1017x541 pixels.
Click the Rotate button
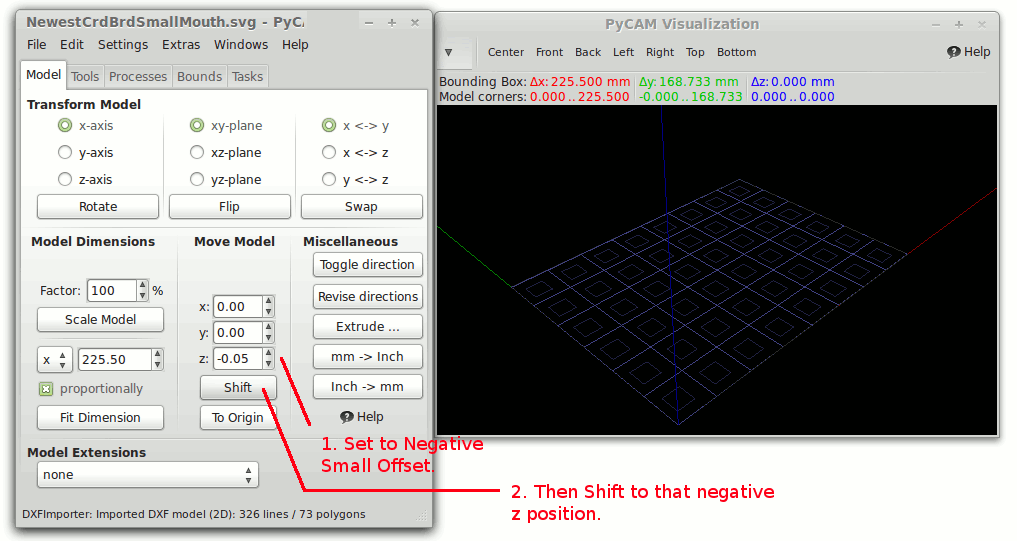point(98,207)
